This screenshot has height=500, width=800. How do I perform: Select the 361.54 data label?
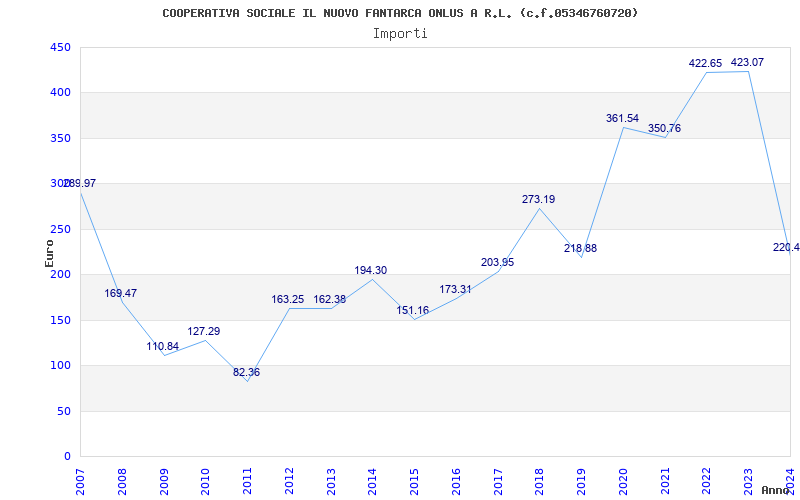pyautogui.click(x=622, y=118)
